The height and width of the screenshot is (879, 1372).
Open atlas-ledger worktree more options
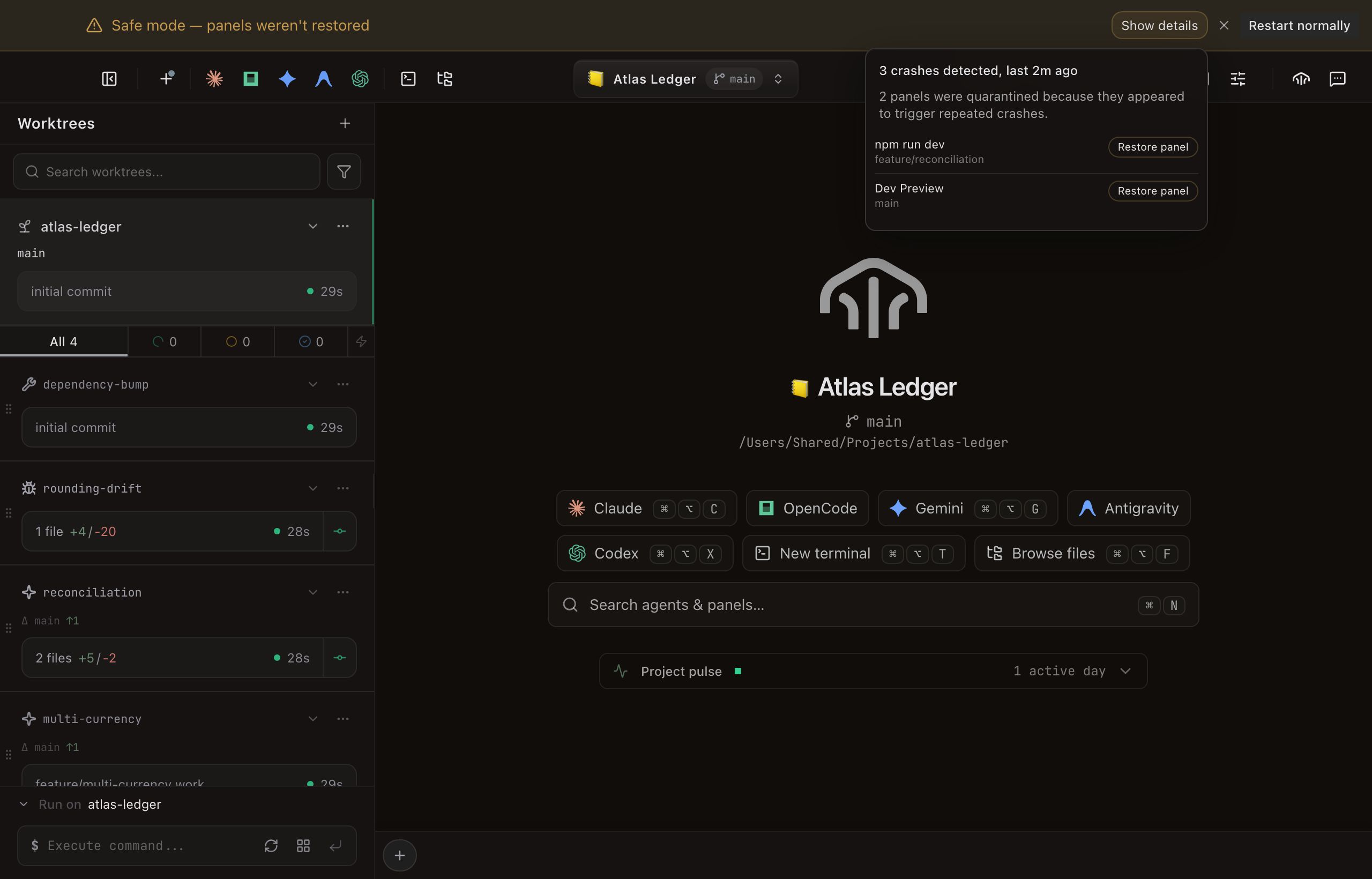pyautogui.click(x=342, y=226)
